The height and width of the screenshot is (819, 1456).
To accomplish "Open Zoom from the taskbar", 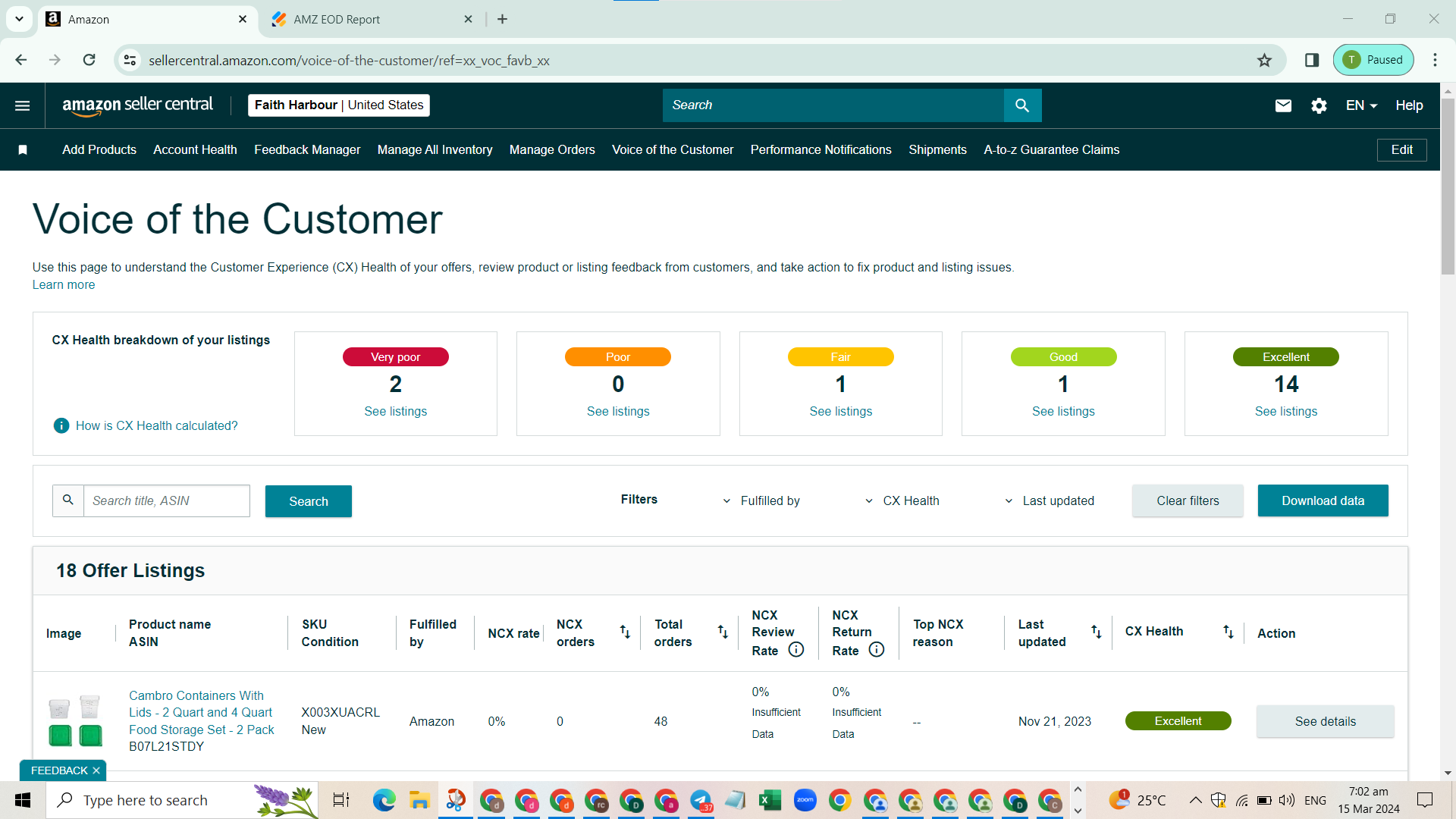I will 805,800.
